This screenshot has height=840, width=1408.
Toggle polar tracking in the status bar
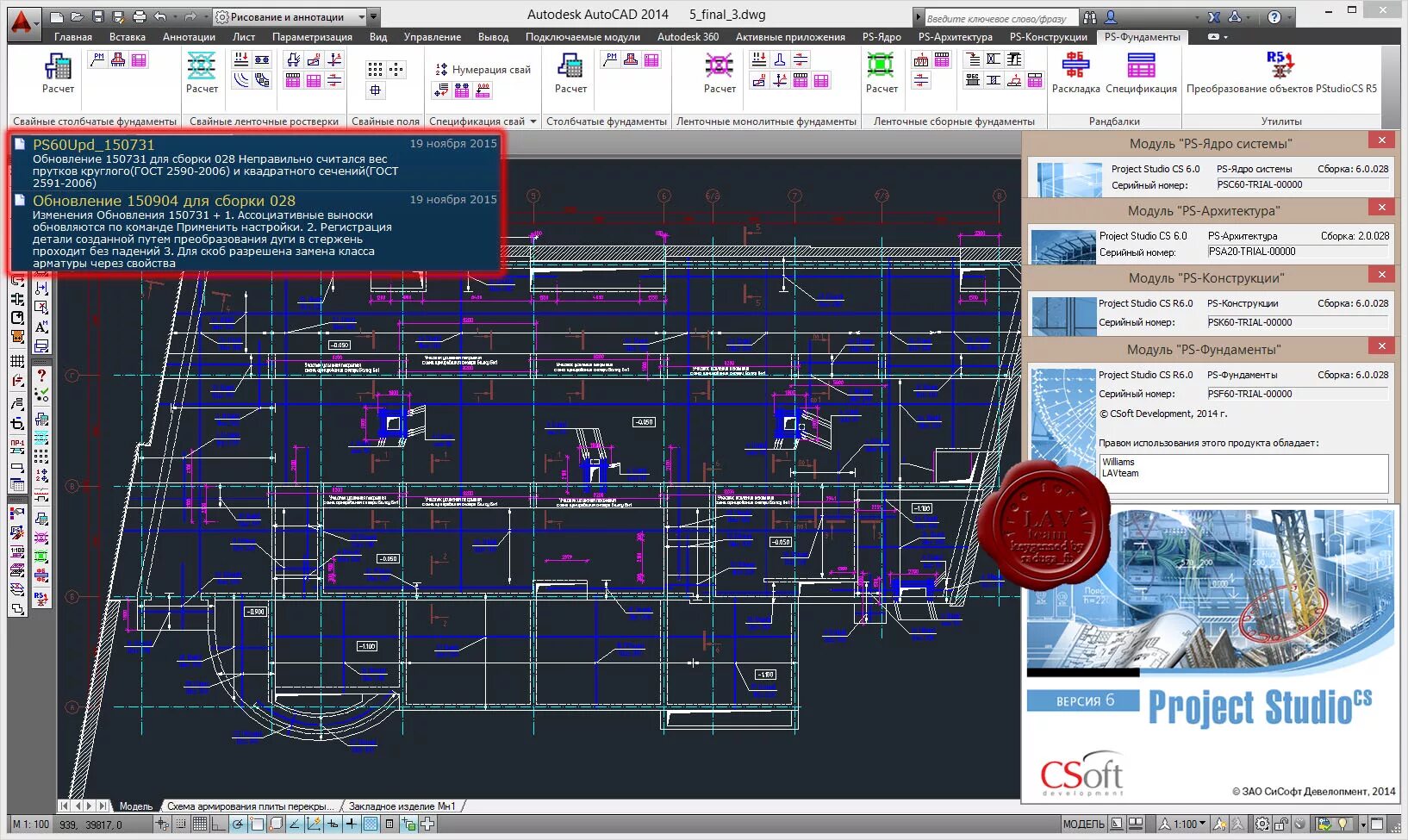point(238,824)
